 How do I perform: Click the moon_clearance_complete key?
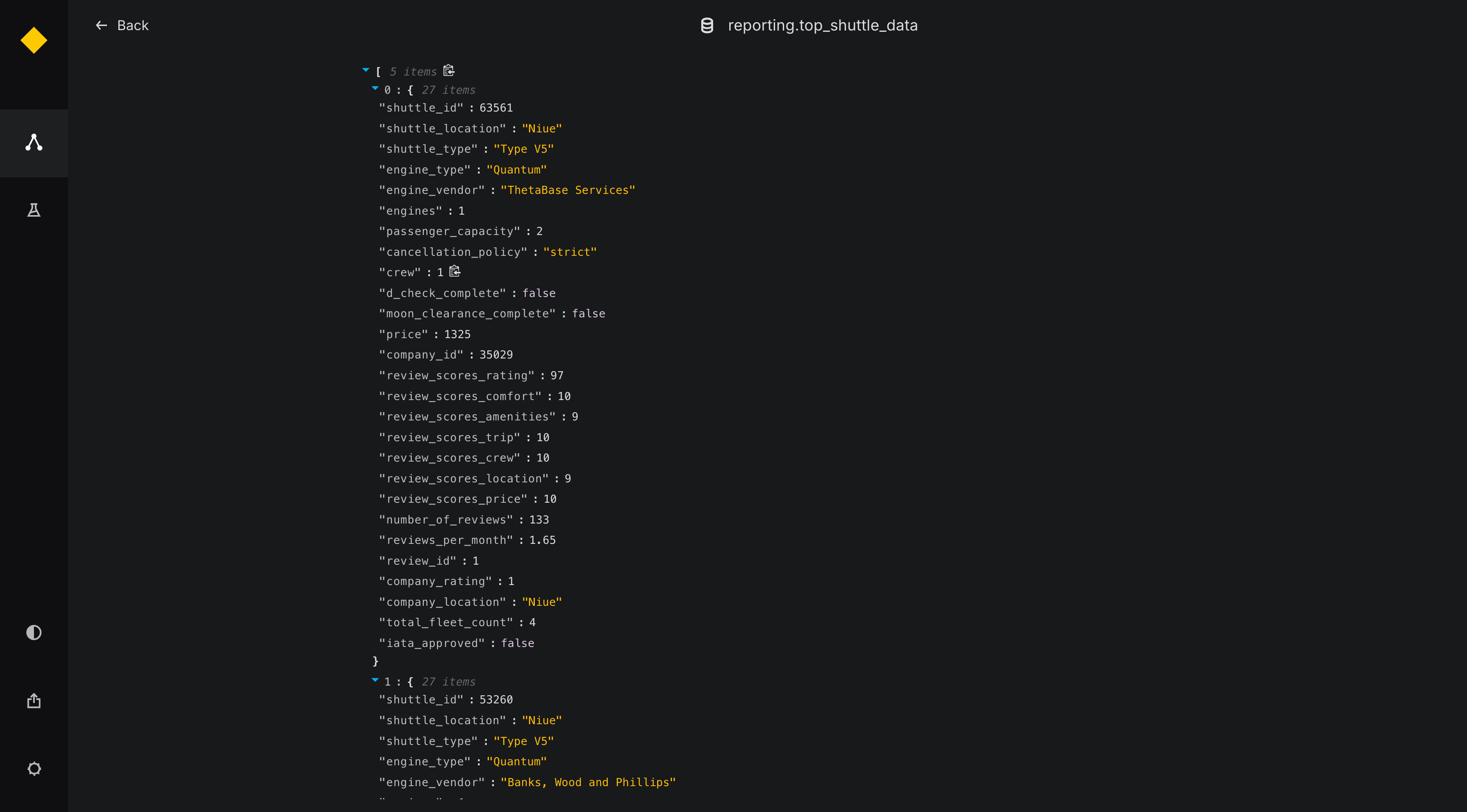(467, 314)
